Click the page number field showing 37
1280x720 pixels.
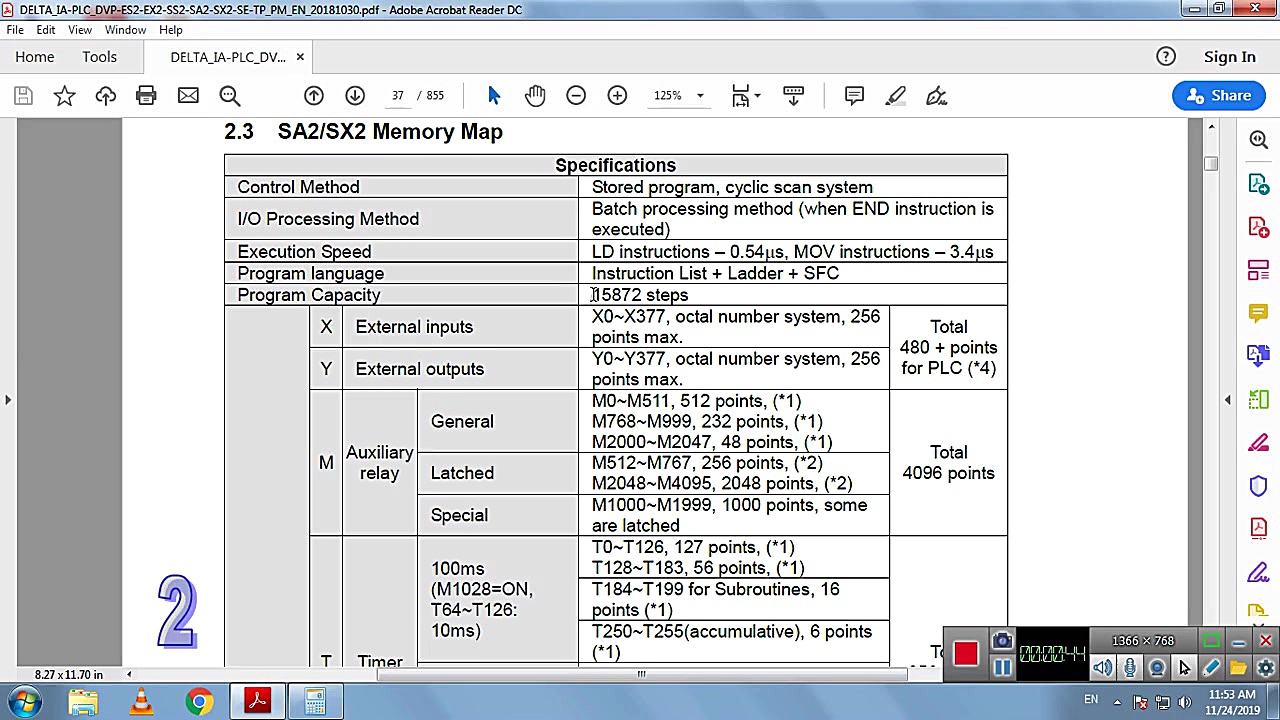[398, 96]
